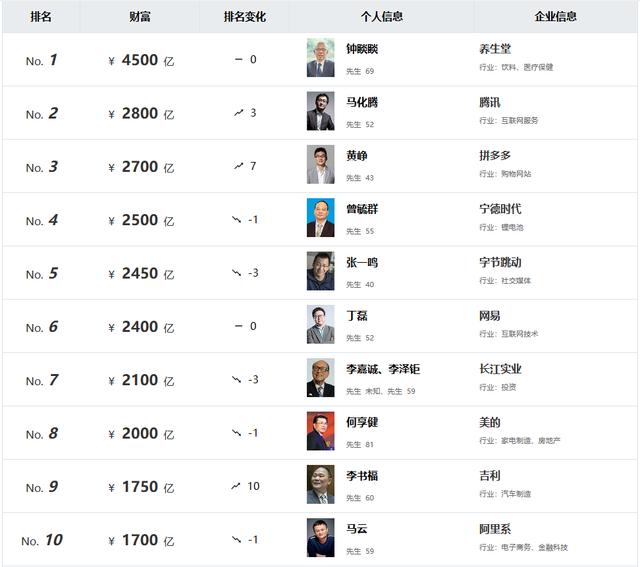The width and height of the screenshot is (640, 567).
Task: Click the up-arrow icon beside 10
Action: [236, 486]
